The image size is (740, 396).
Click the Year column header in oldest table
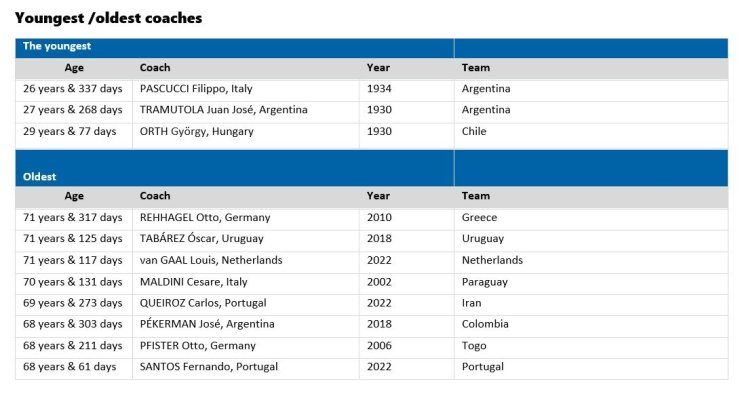point(378,196)
